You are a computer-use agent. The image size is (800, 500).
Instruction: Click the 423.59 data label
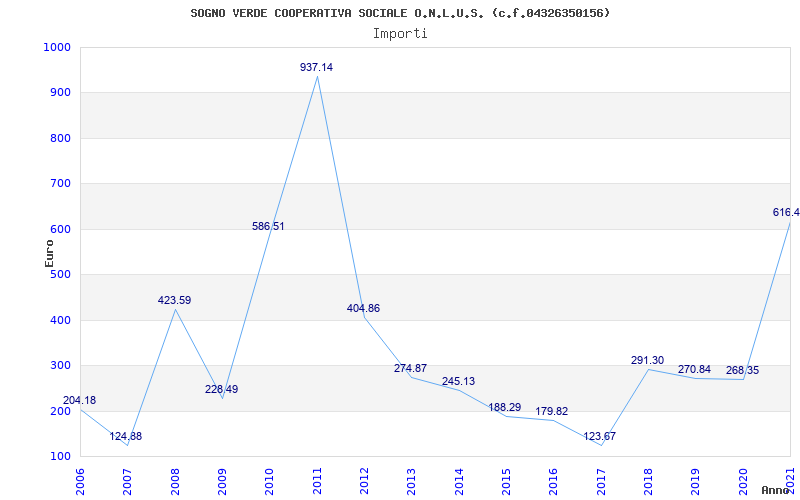(174, 301)
